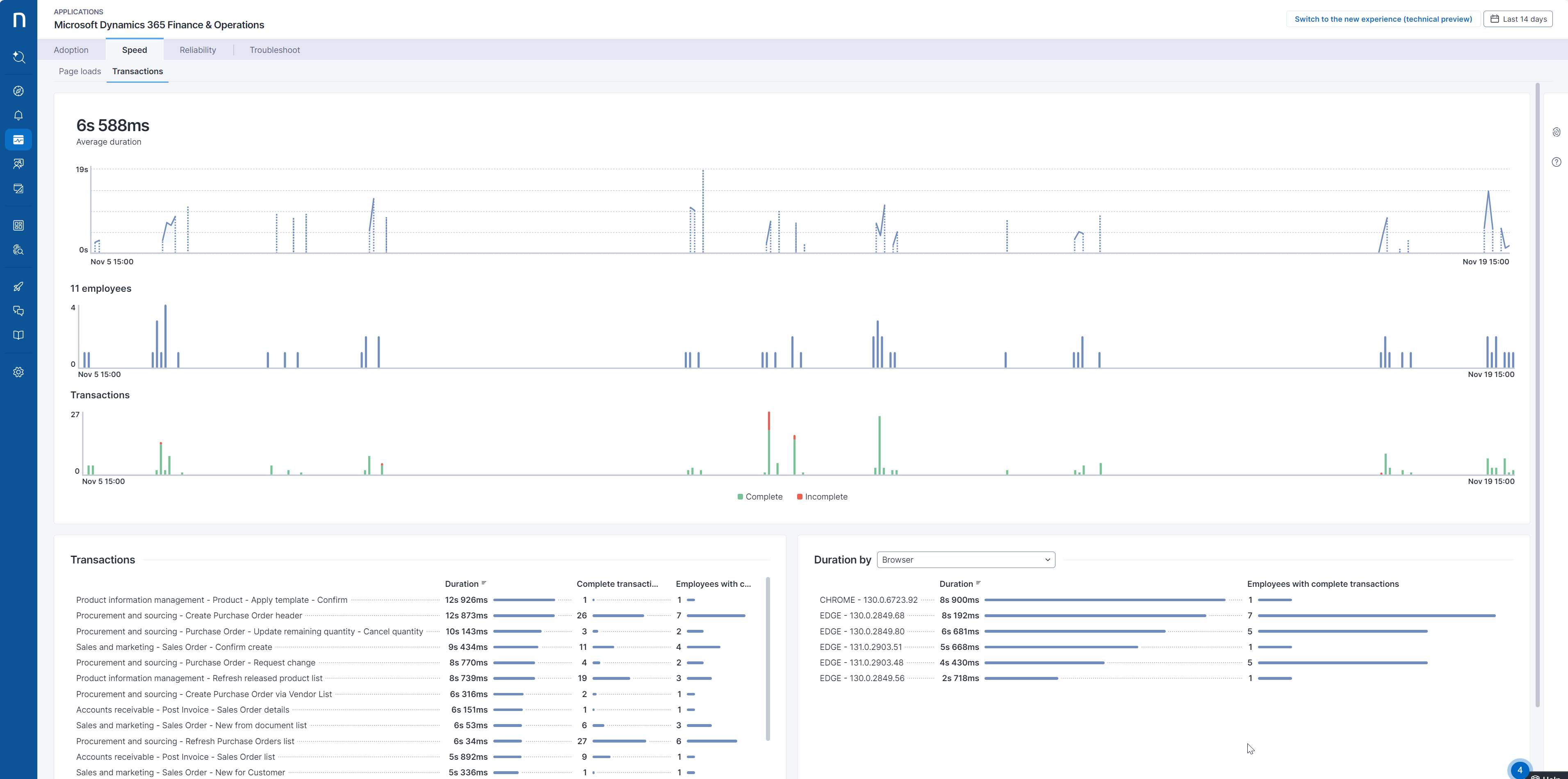1568x779 pixels.
Task: Click Switch to the new experience link
Action: click(1383, 19)
